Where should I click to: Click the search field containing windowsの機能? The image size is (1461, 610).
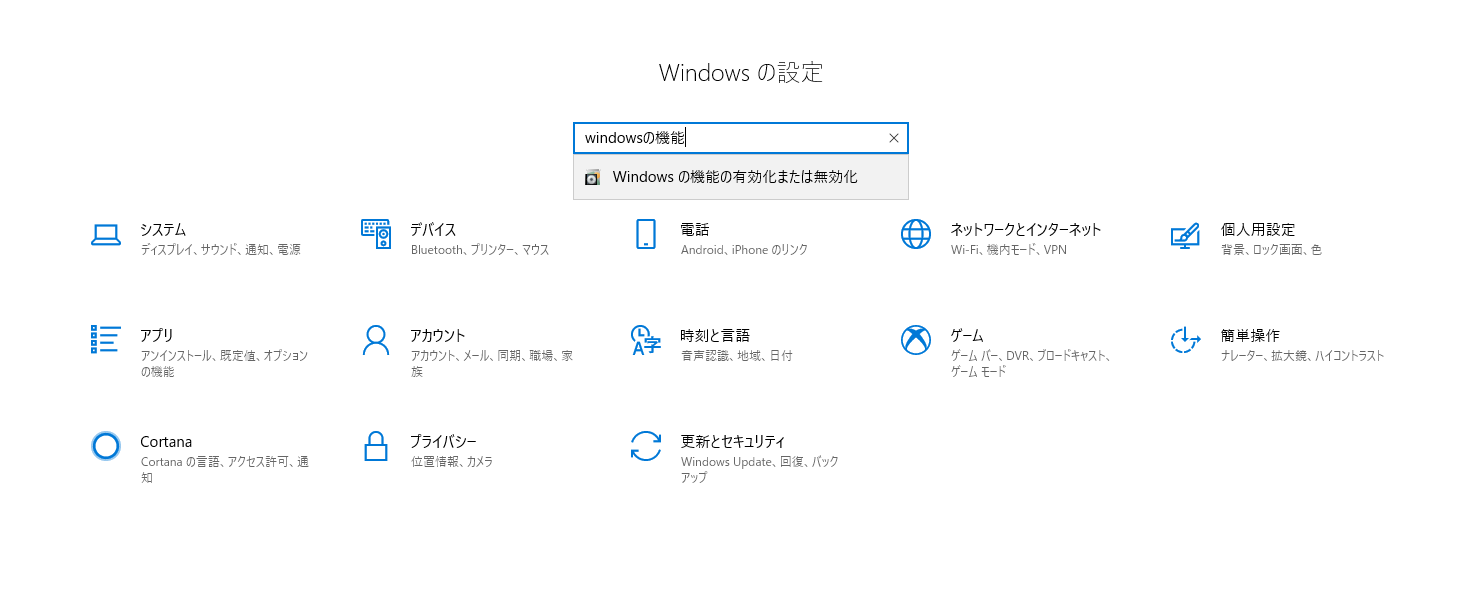tap(741, 138)
